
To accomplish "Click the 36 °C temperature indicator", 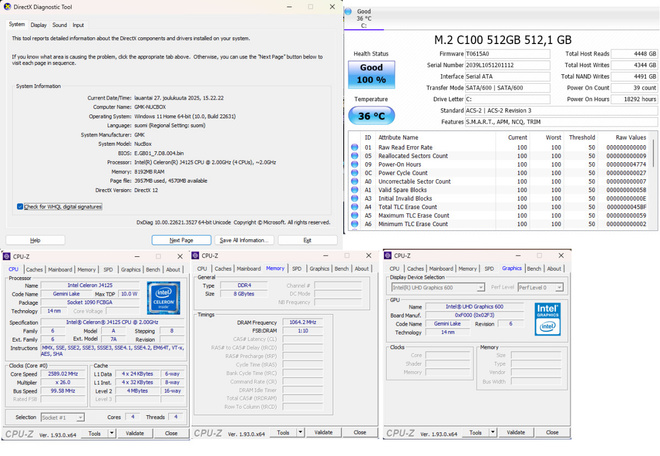I will click(371, 116).
